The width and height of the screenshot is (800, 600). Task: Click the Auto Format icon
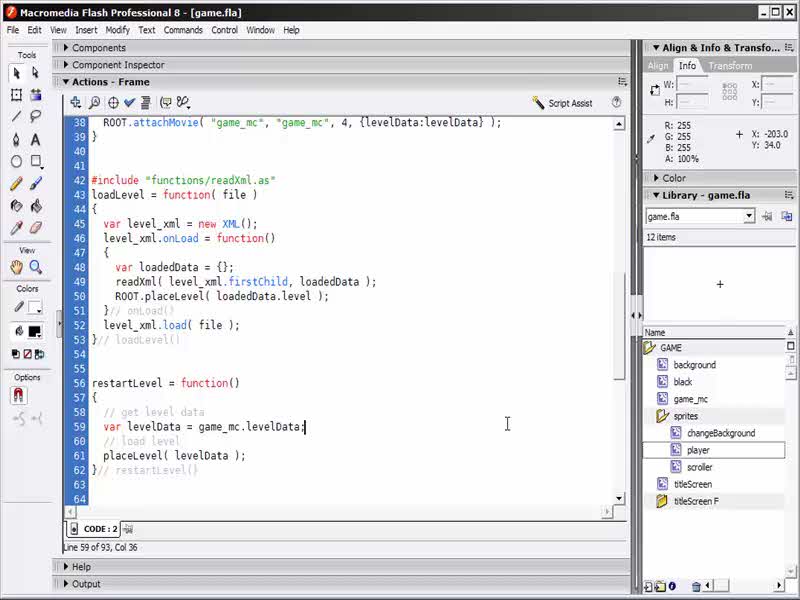coord(146,102)
